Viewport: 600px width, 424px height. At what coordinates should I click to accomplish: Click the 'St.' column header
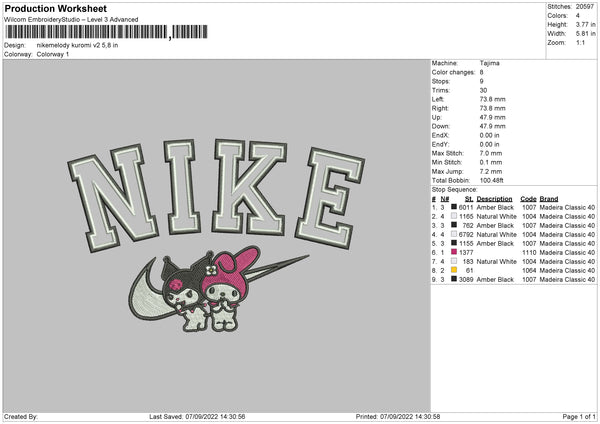469,199
